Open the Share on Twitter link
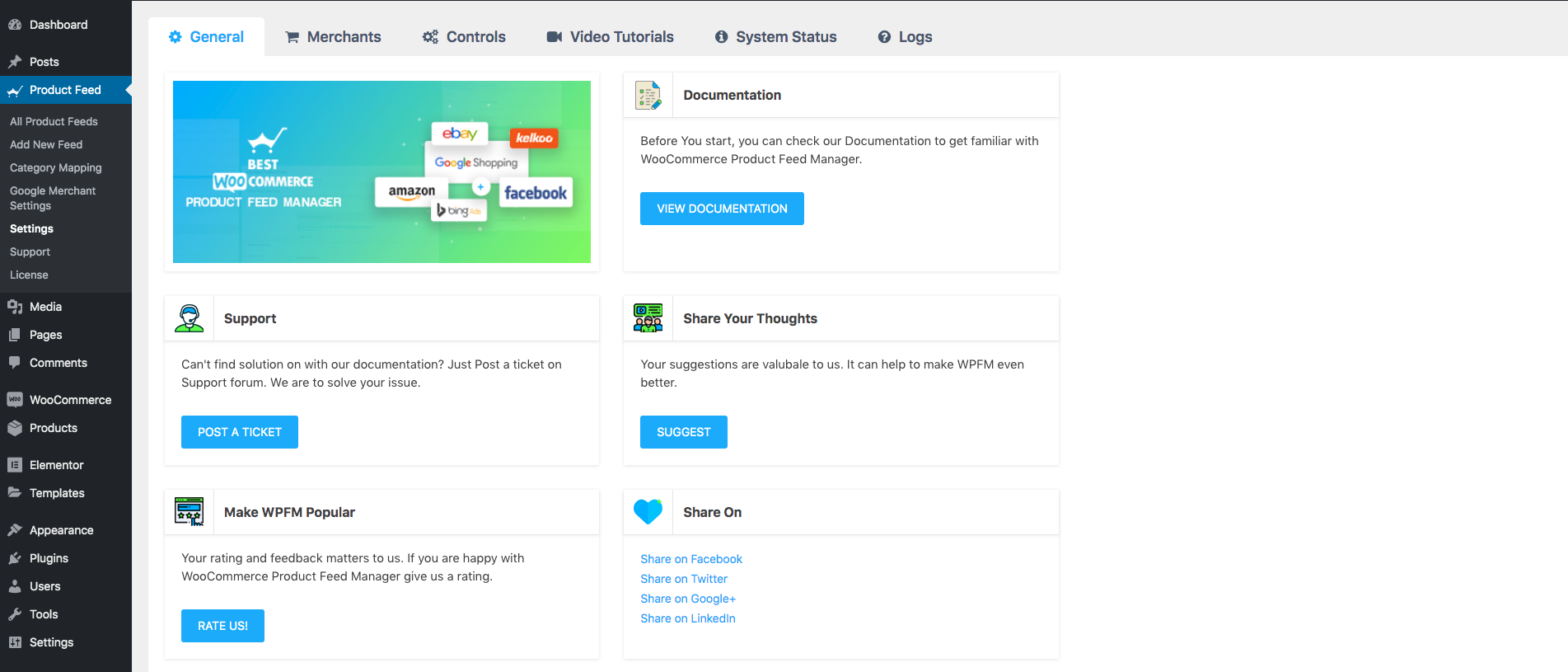This screenshot has width=1568, height=672. [684, 579]
